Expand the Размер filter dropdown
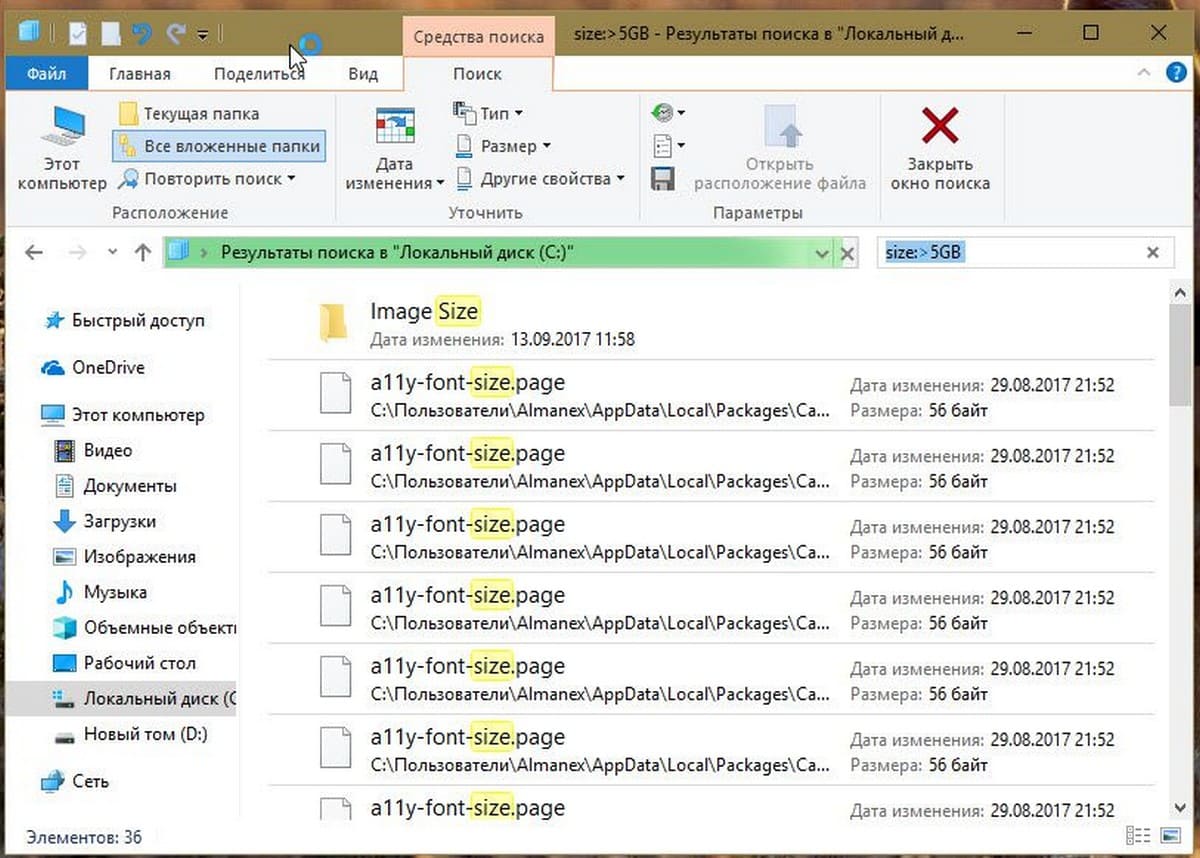This screenshot has width=1200, height=858. coord(503,146)
